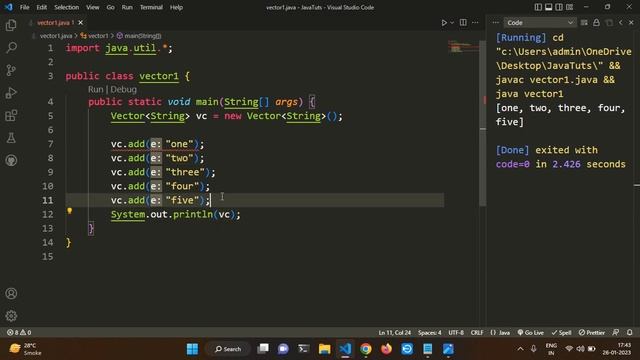
Task: Open the Search view in activity bar
Action: click(x=11, y=48)
